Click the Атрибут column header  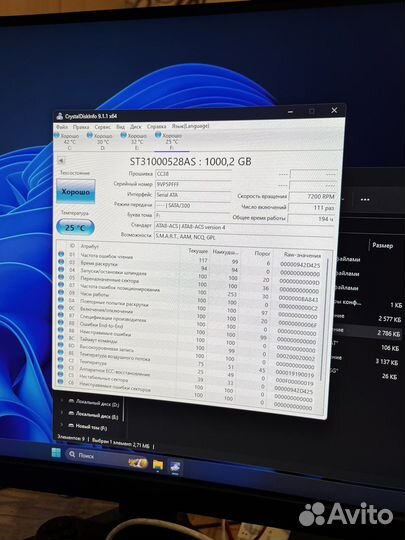tap(90, 247)
